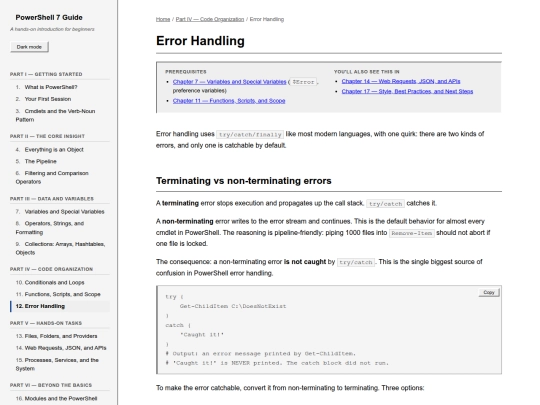Click the PART III — DATA AND VARIABLES label
The image size is (540, 405).
[x=52, y=199]
